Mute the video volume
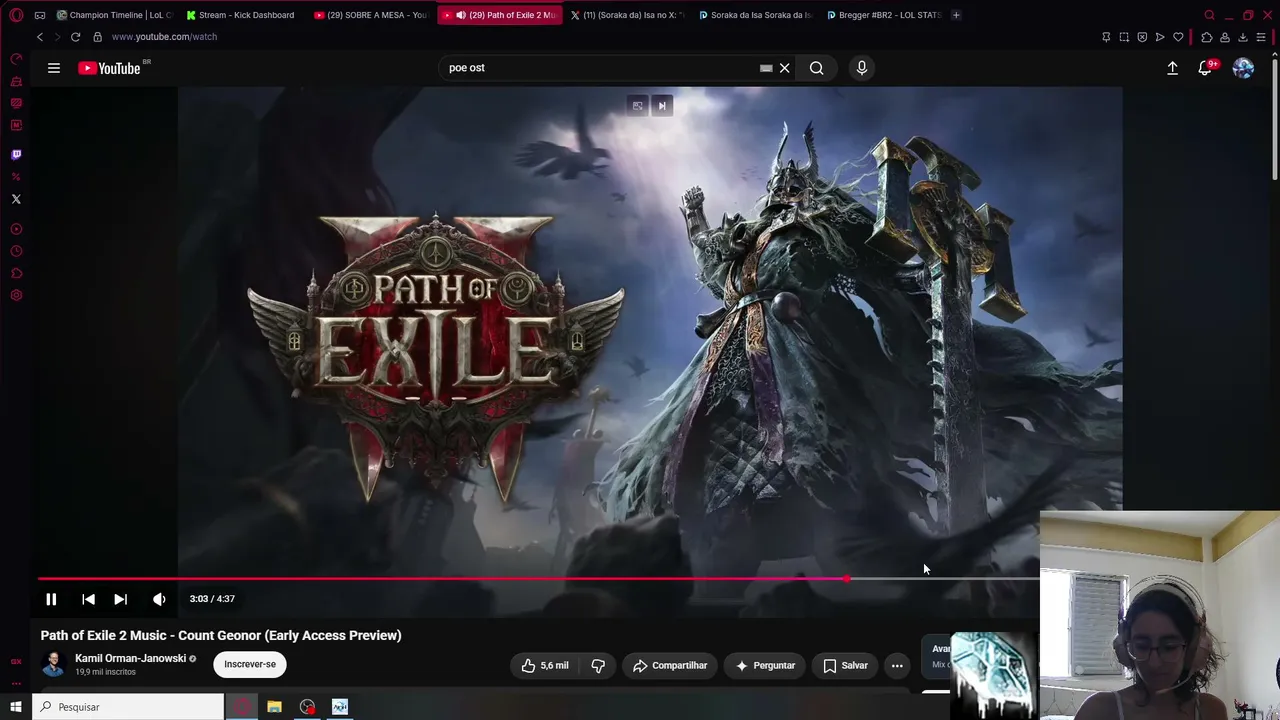Screen dimensions: 1280x720 (159, 599)
